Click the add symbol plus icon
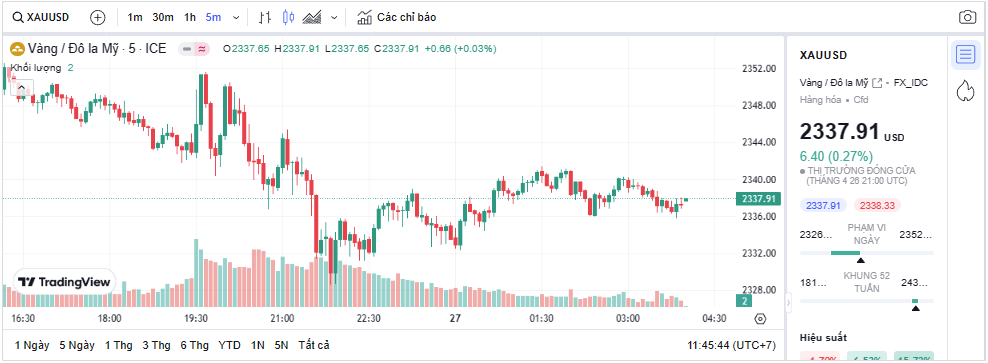This screenshot has height=363, width=988. [x=98, y=18]
